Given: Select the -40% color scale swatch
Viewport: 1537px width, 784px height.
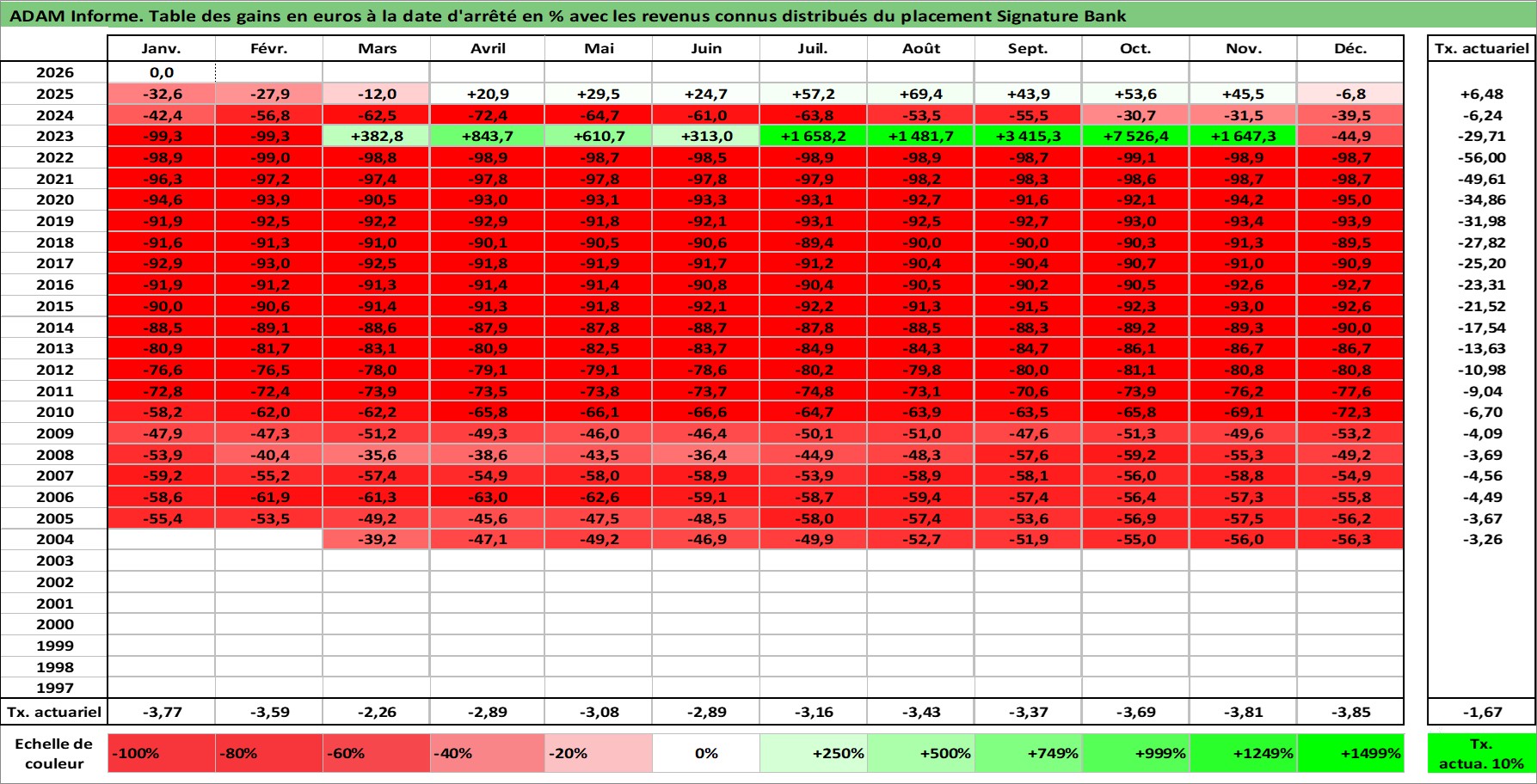Looking at the screenshot, I should (x=487, y=753).
